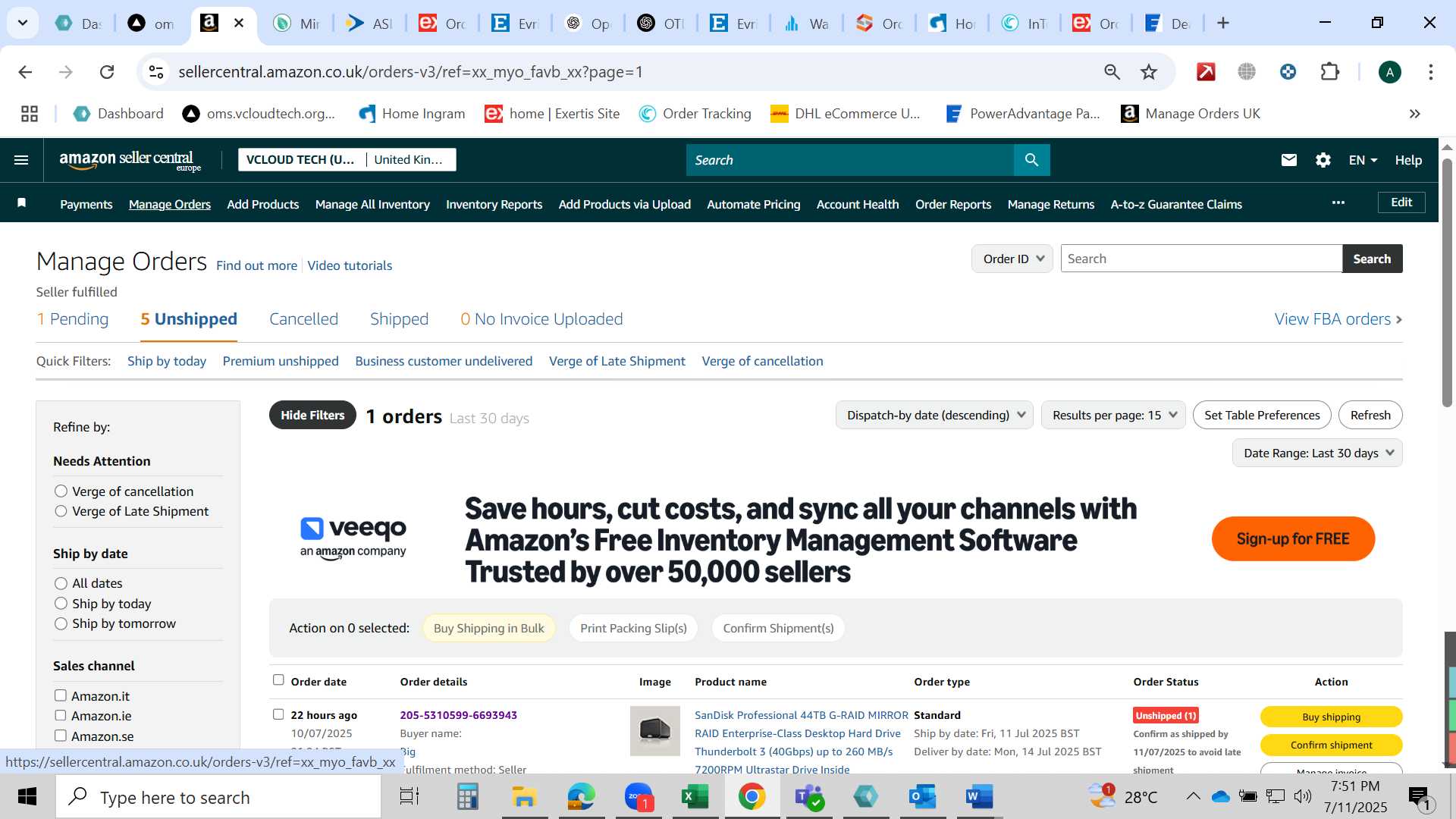The height and width of the screenshot is (819, 1456).
Task: Check the Amazon.ie sales channel box
Action: [61, 715]
